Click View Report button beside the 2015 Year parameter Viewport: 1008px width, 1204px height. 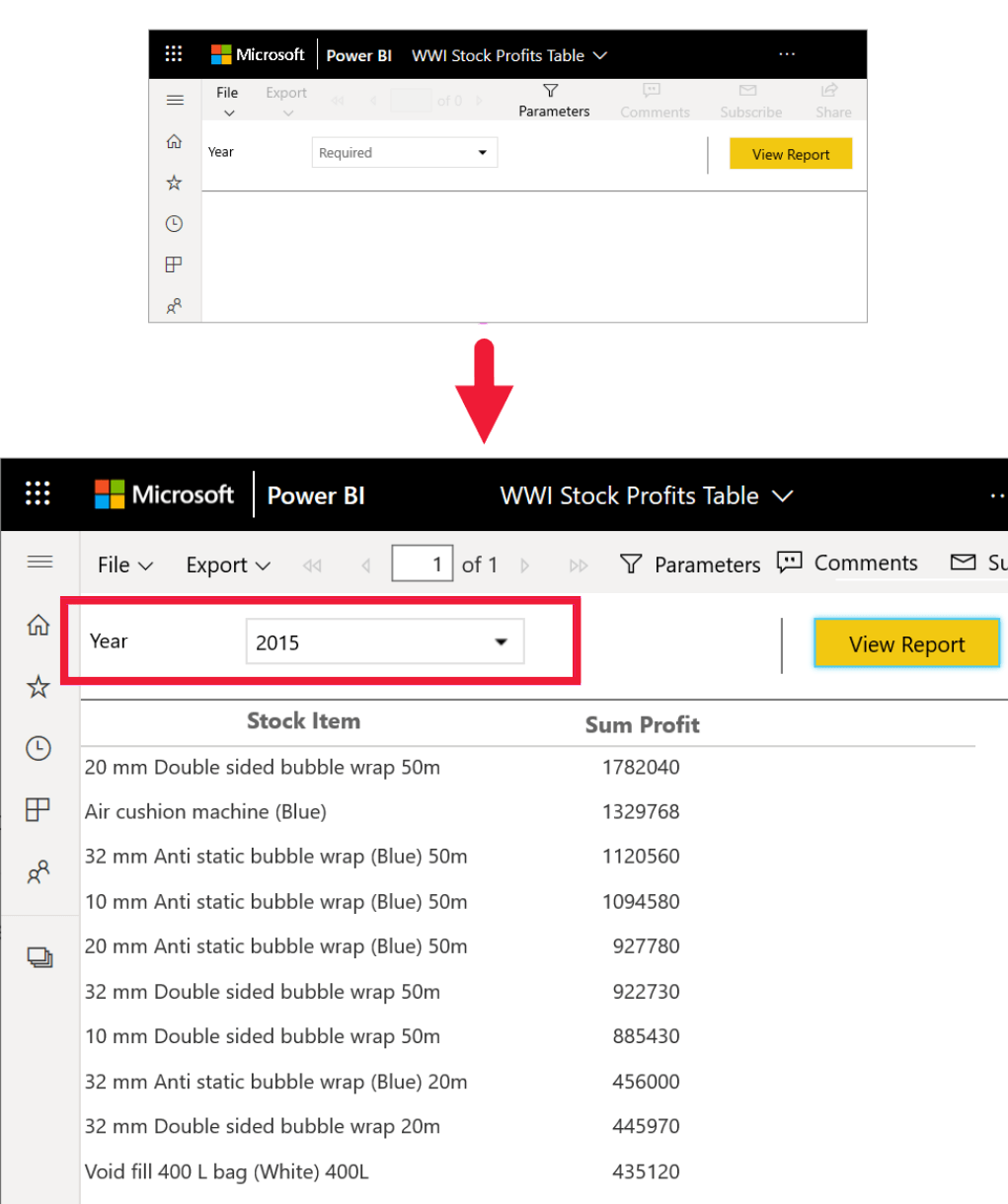pos(906,643)
